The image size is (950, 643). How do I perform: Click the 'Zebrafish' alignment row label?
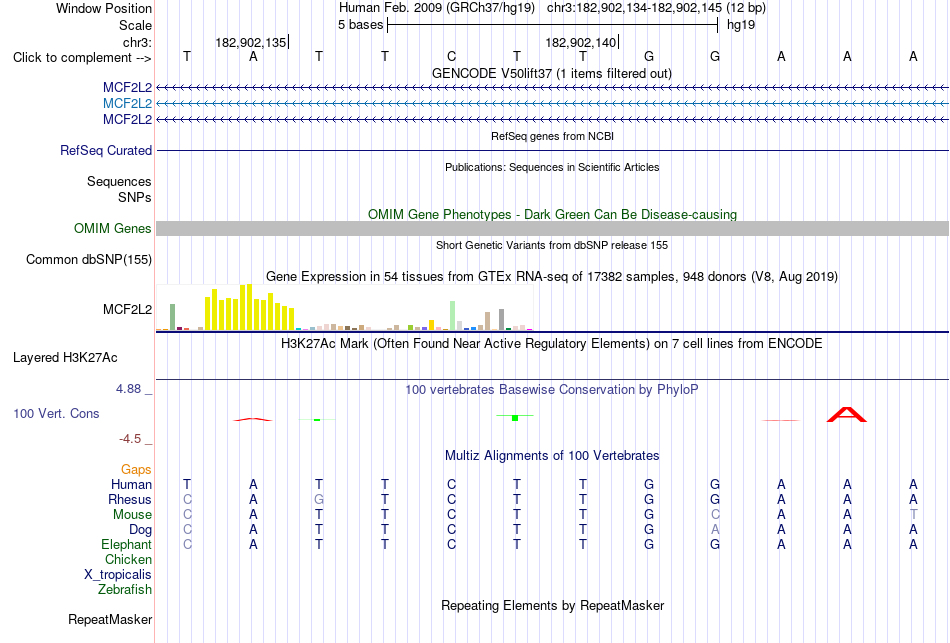pyautogui.click(x=125, y=589)
